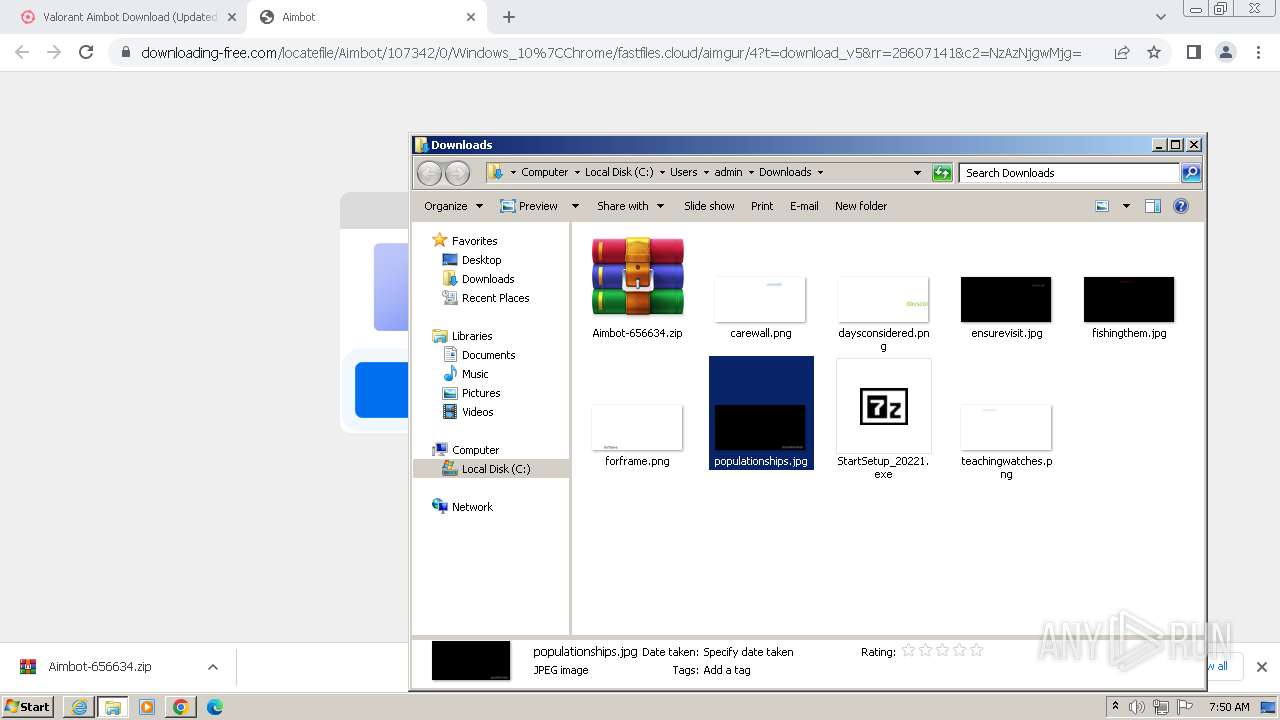The width and height of the screenshot is (1280, 720).
Task: Open Recent Places in navigation pane
Action: pyautogui.click(x=495, y=298)
